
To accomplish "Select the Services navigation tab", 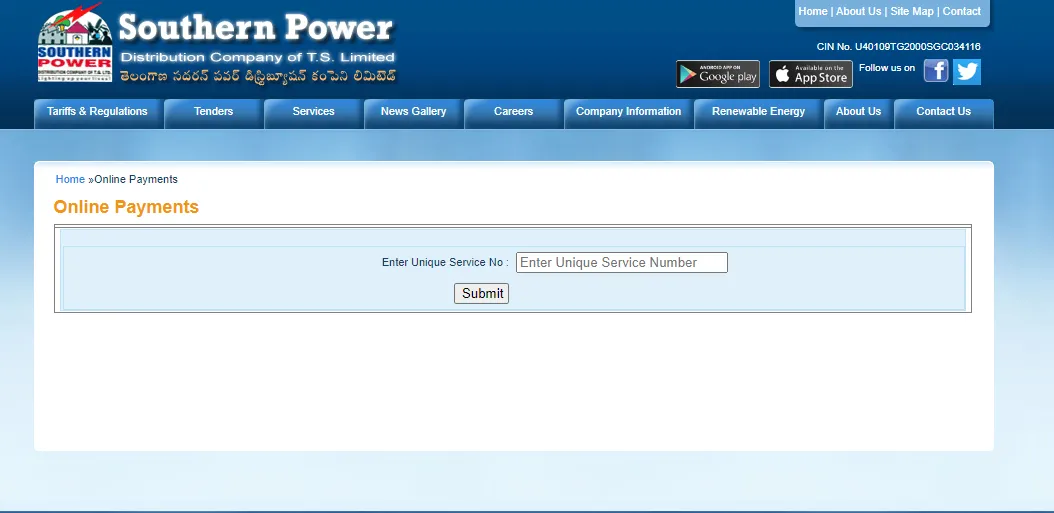I will [313, 112].
